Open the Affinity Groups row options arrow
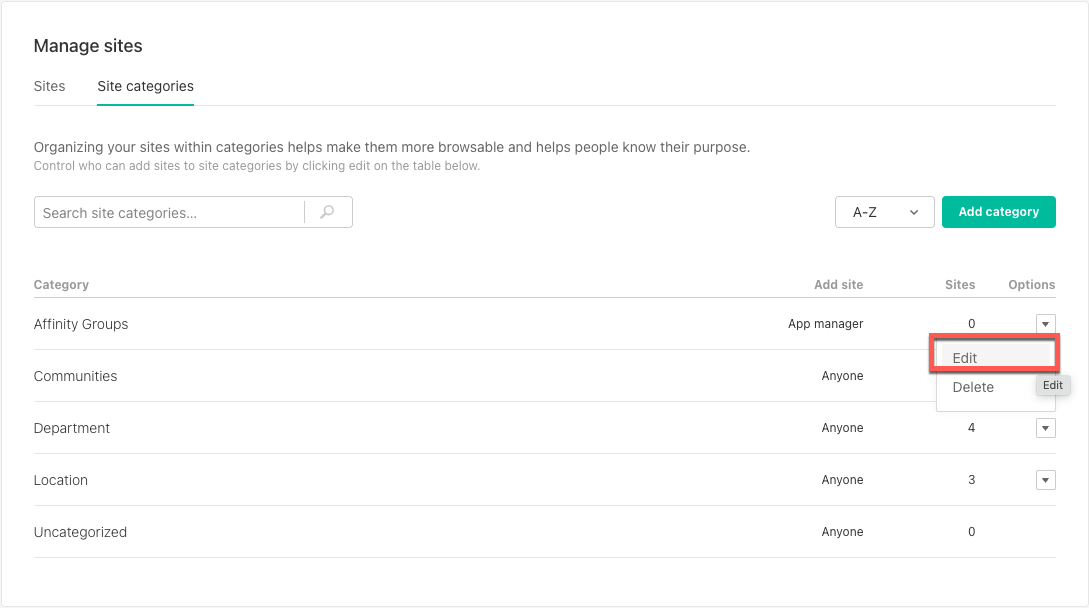This screenshot has height=608, width=1089. [x=1045, y=323]
